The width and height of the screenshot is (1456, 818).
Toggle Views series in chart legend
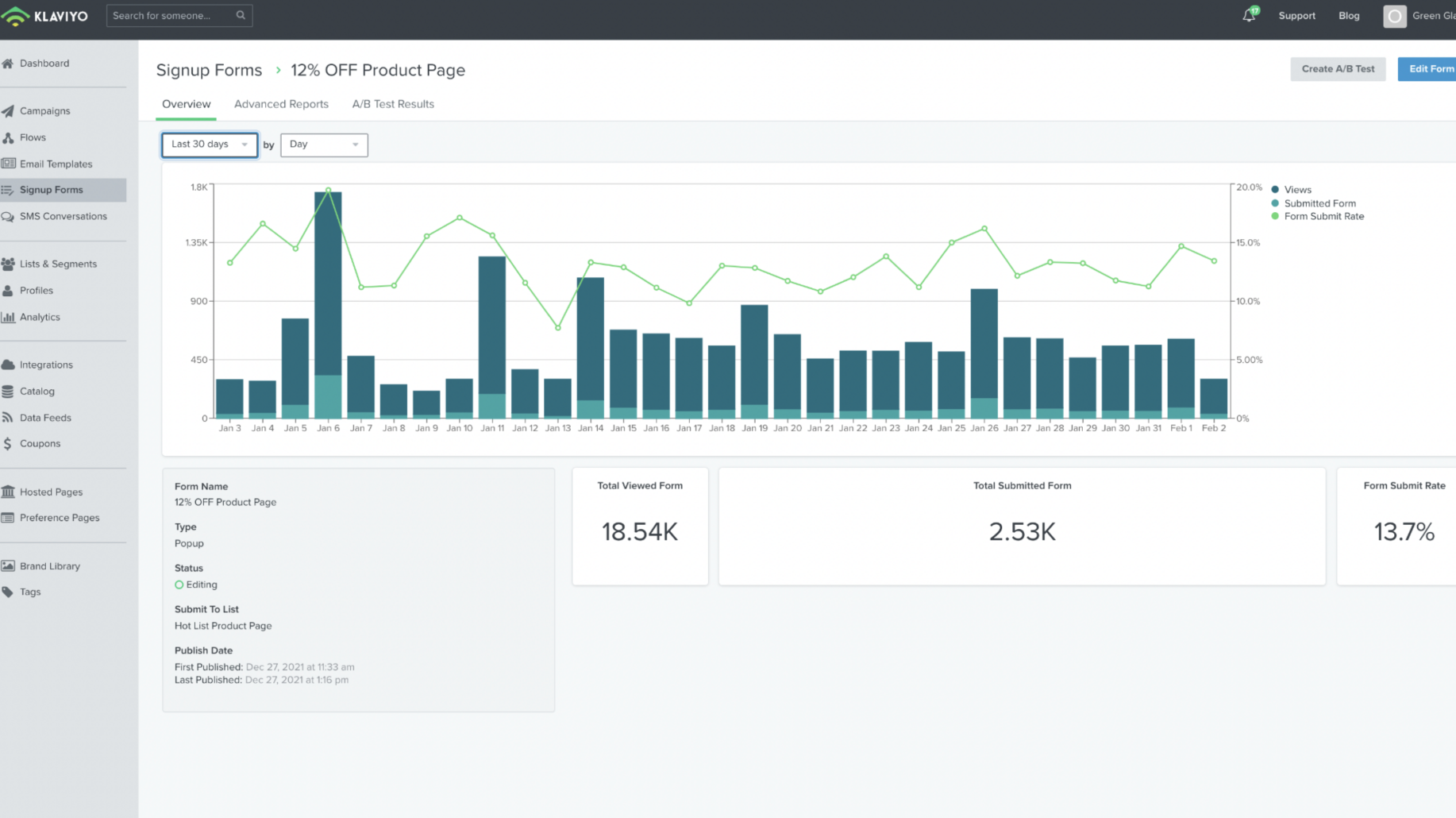pos(1297,190)
